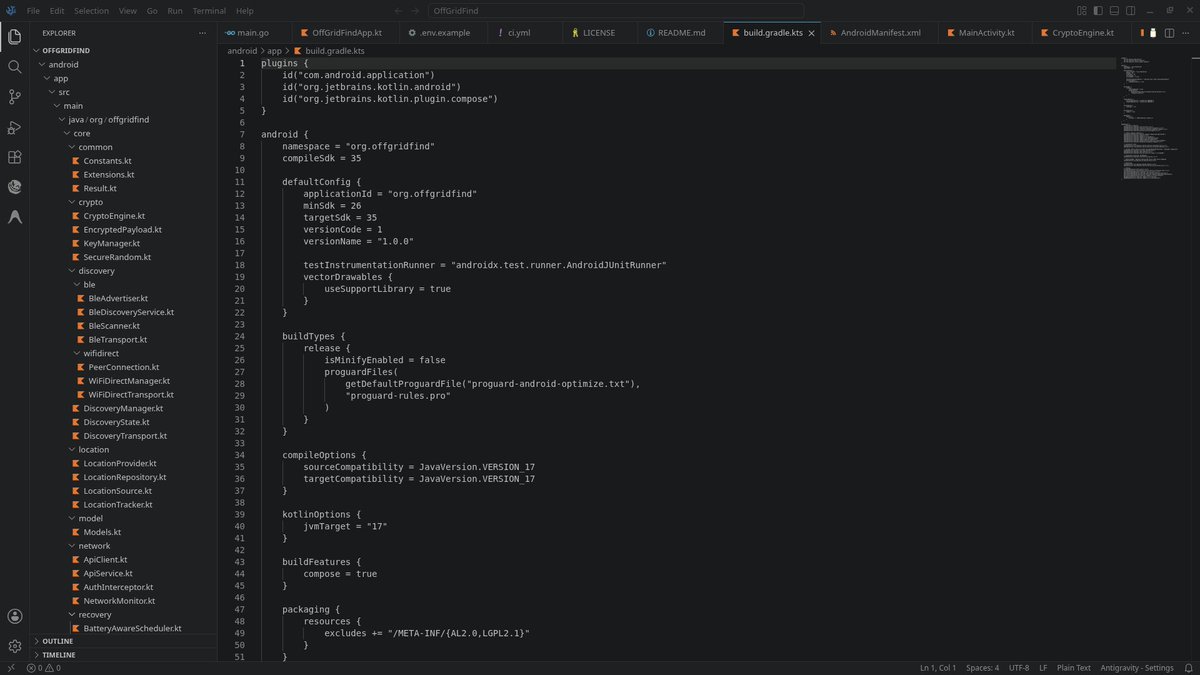
Task: Collapse the core folder
Action: pyautogui.click(x=125, y=133)
